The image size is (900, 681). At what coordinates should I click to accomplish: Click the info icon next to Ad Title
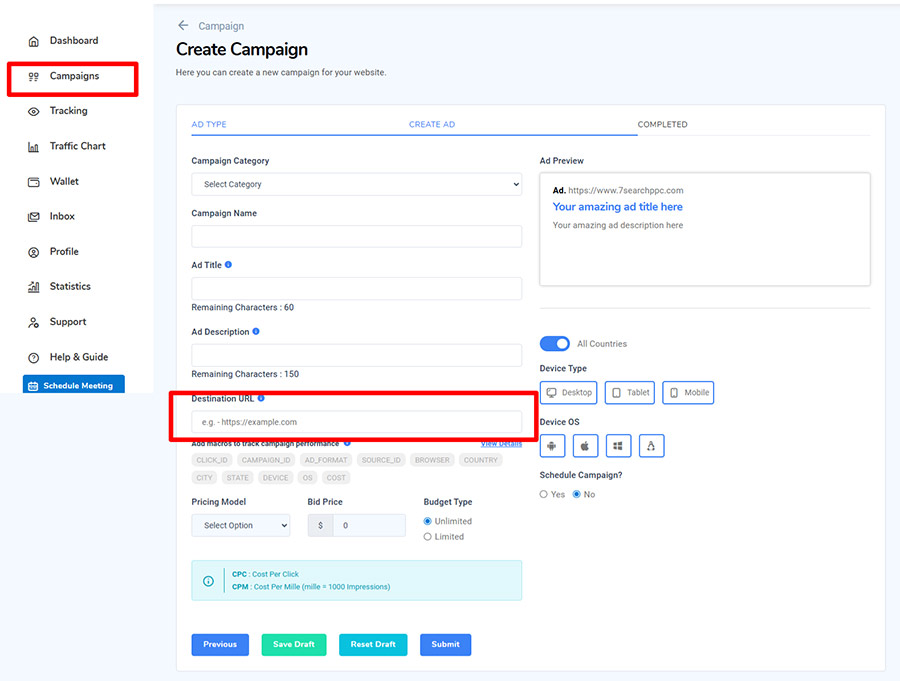[229, 265]
